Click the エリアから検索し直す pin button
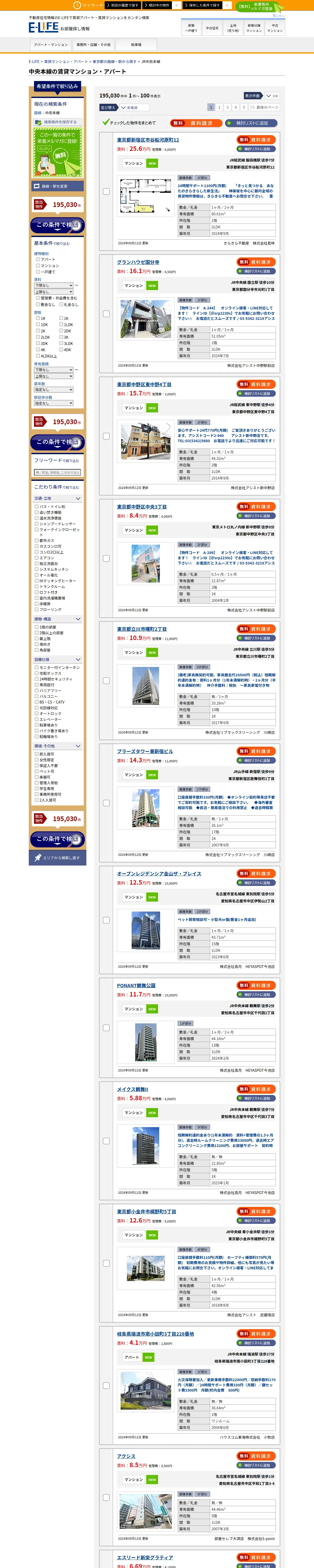 click(x=58, y=858)
